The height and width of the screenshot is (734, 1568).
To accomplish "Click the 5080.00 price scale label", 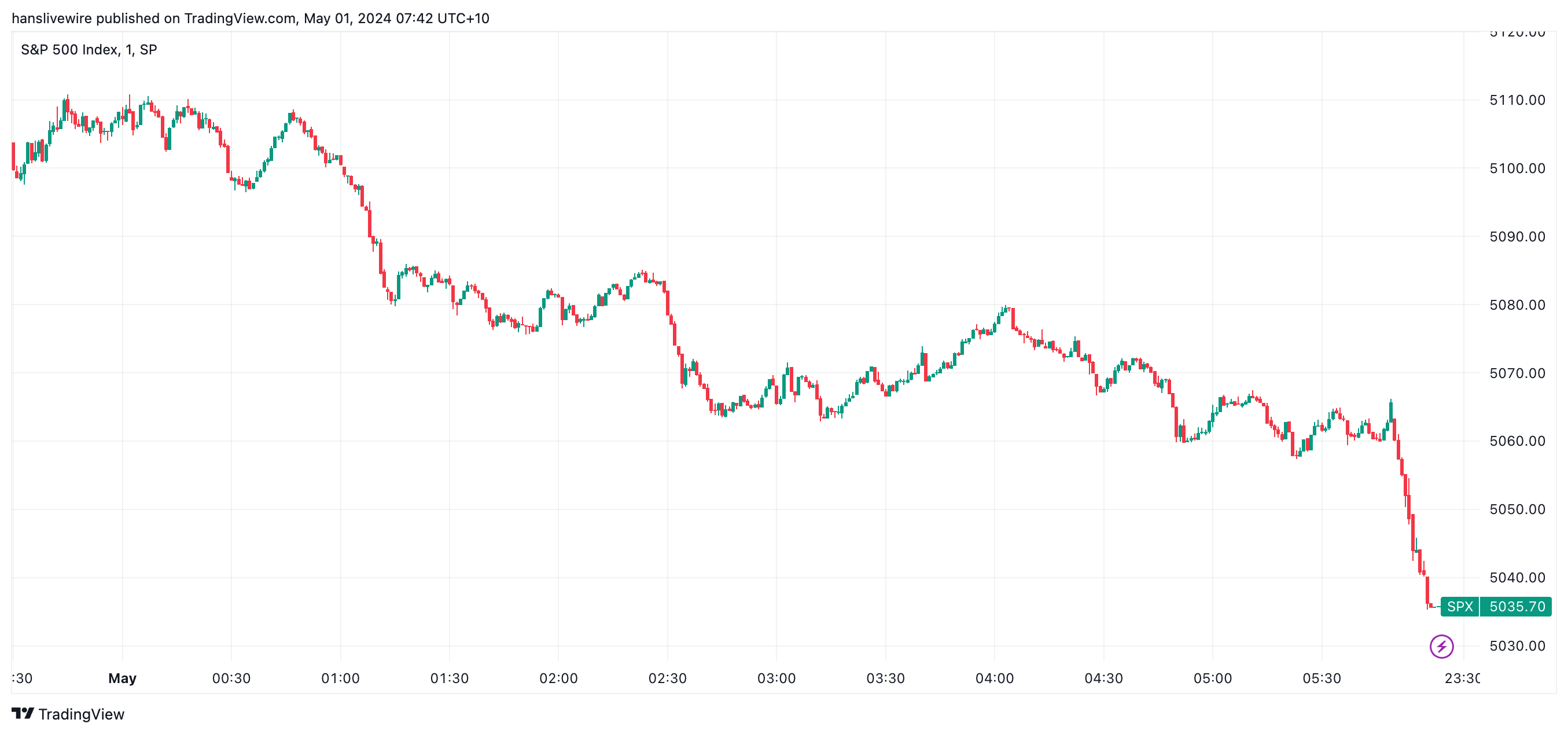I will (1517, 304).
